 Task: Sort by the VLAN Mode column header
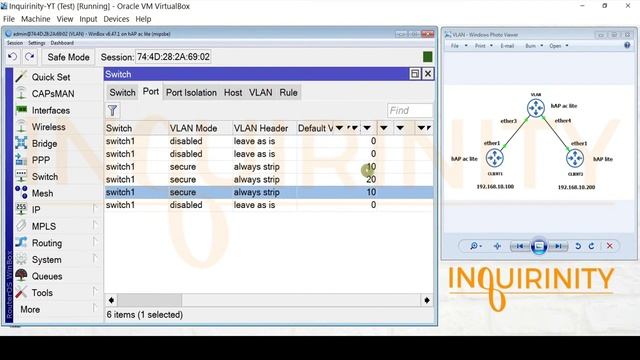click(200, 128)
